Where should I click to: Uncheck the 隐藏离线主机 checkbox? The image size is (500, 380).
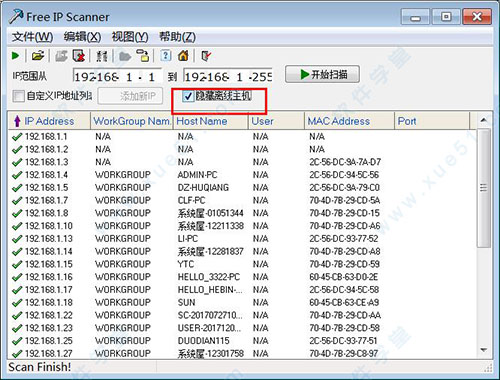tap(188, 96)
